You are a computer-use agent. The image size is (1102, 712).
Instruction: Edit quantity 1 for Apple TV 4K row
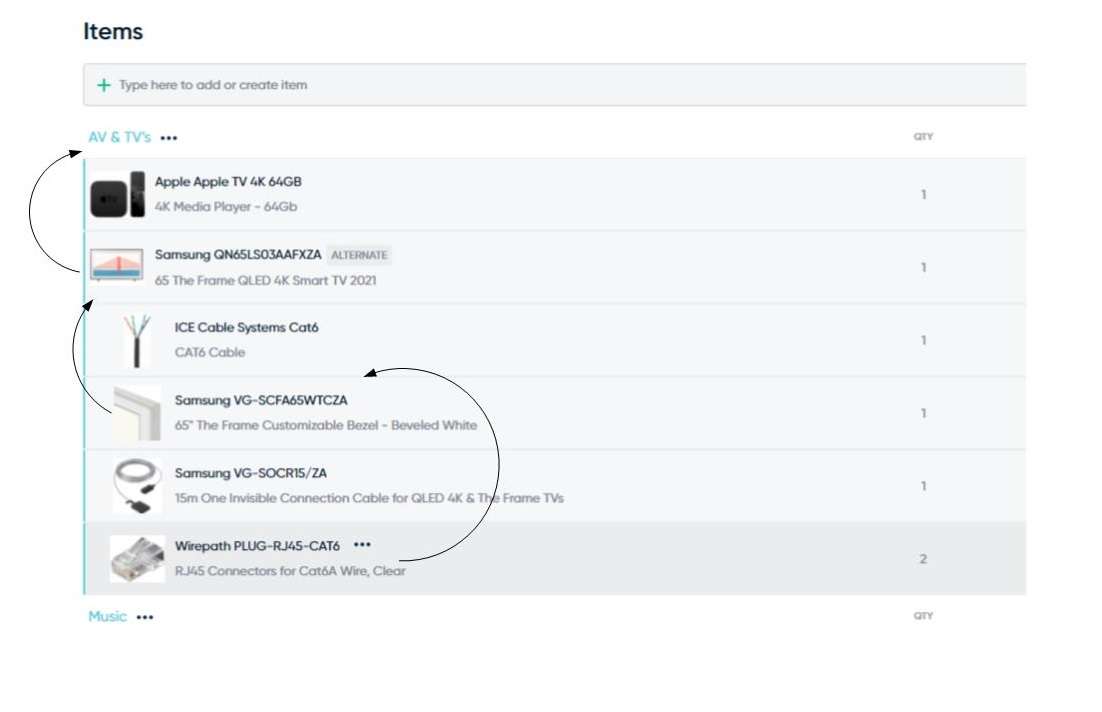(923, 195)
